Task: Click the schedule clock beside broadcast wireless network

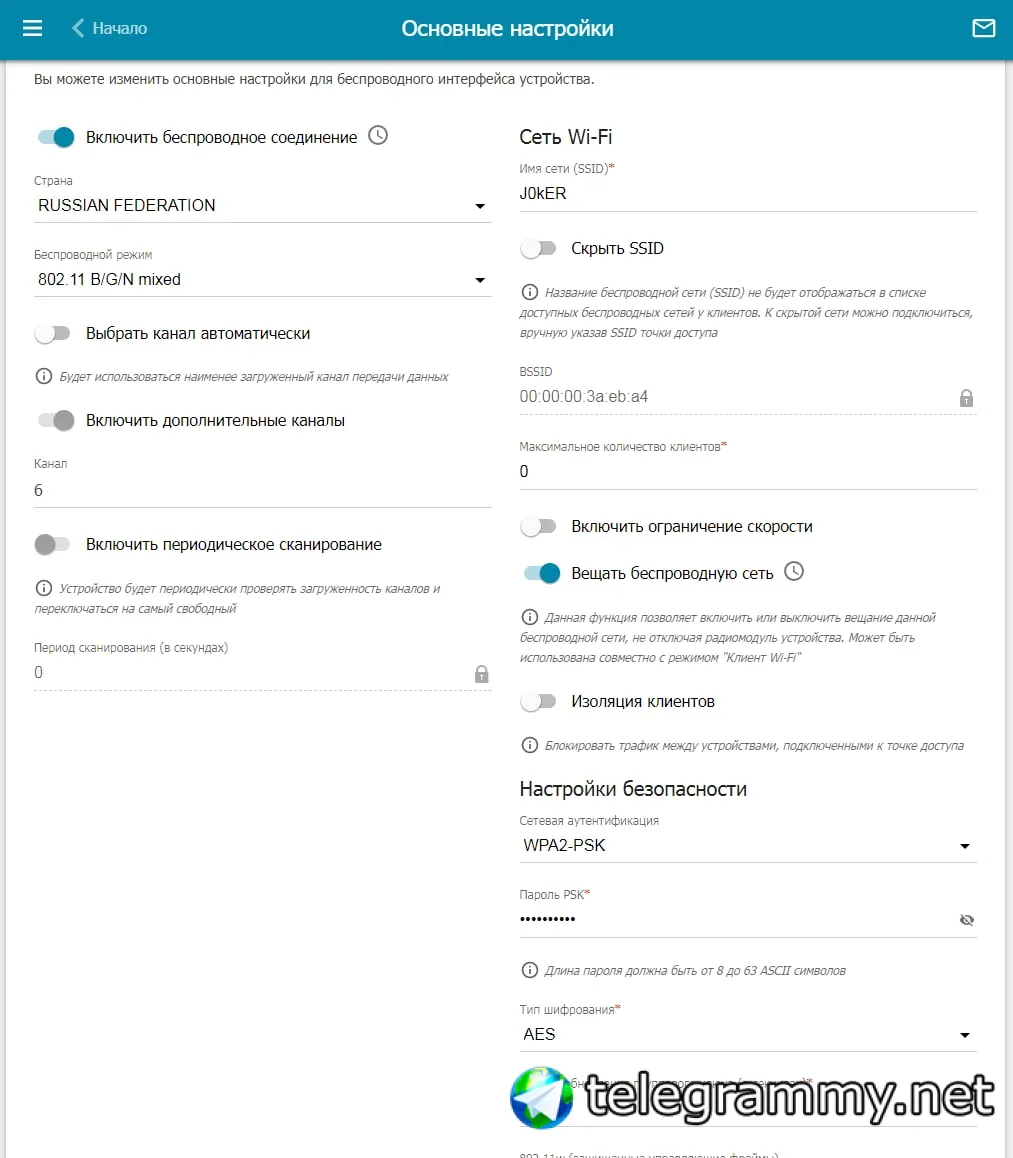Action: click(x=794, y=572)
